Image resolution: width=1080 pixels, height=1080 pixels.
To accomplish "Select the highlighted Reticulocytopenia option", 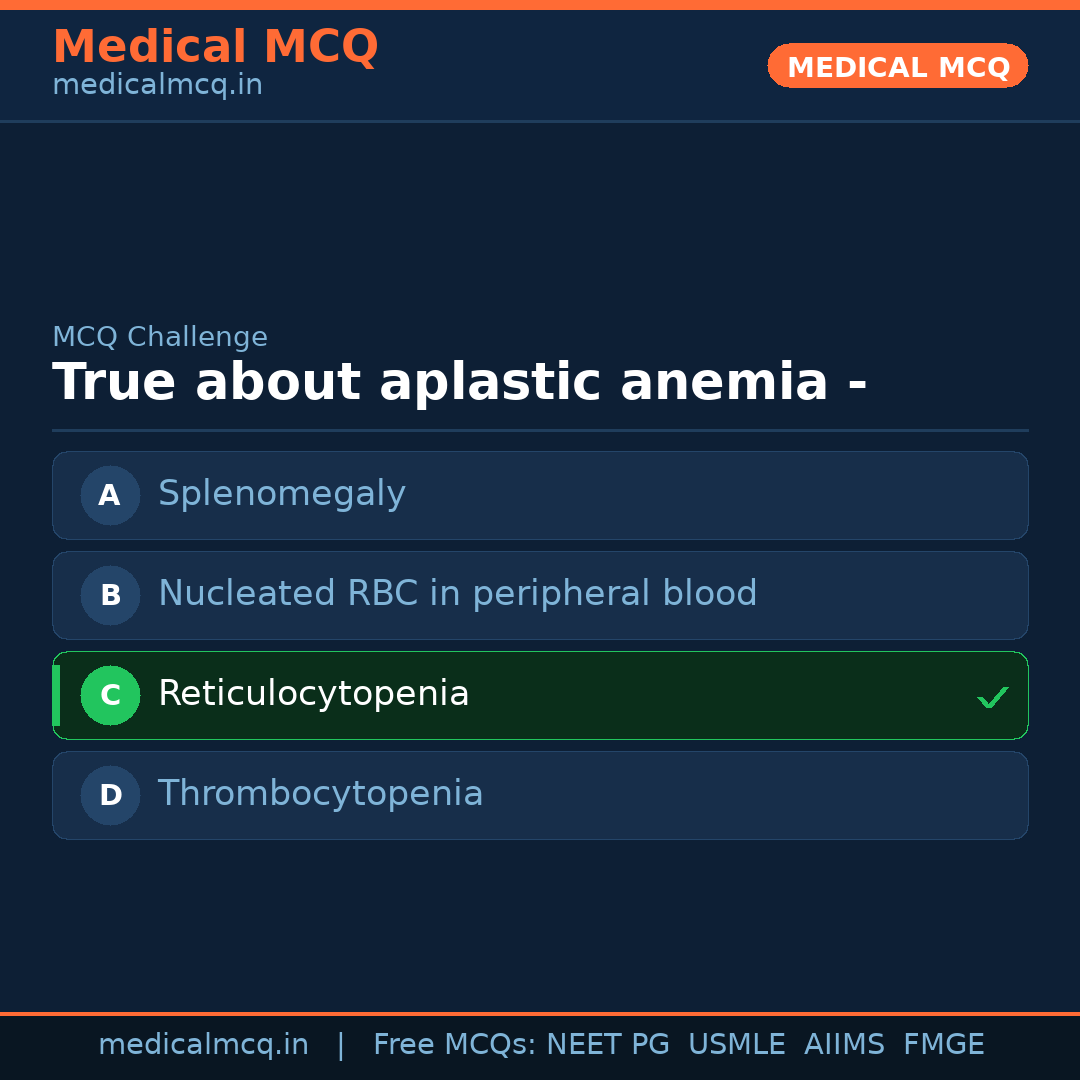I will tap(540, 695).
